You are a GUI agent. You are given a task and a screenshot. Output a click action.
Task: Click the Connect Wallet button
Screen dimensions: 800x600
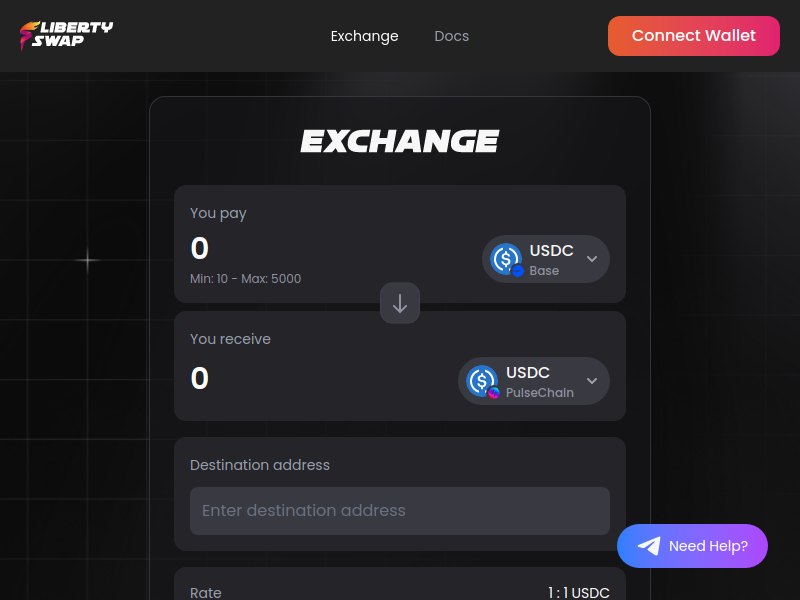(x=693, y=36)
